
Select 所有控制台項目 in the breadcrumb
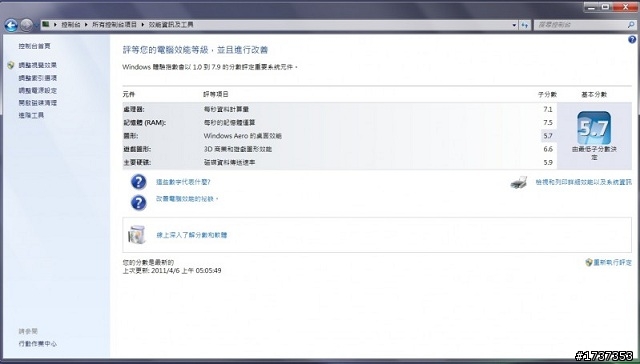tap(114, 25)
